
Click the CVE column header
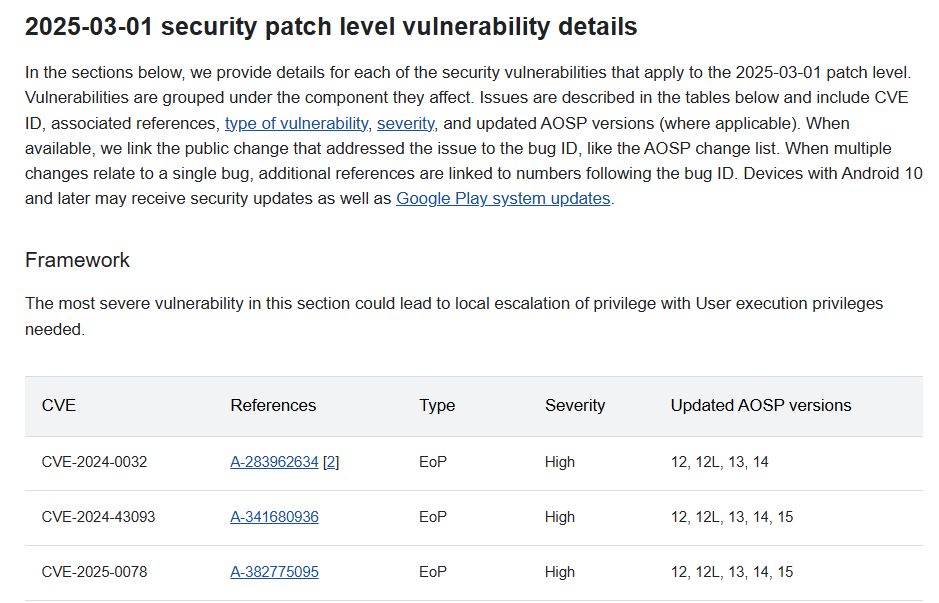(x=59, y=406)
